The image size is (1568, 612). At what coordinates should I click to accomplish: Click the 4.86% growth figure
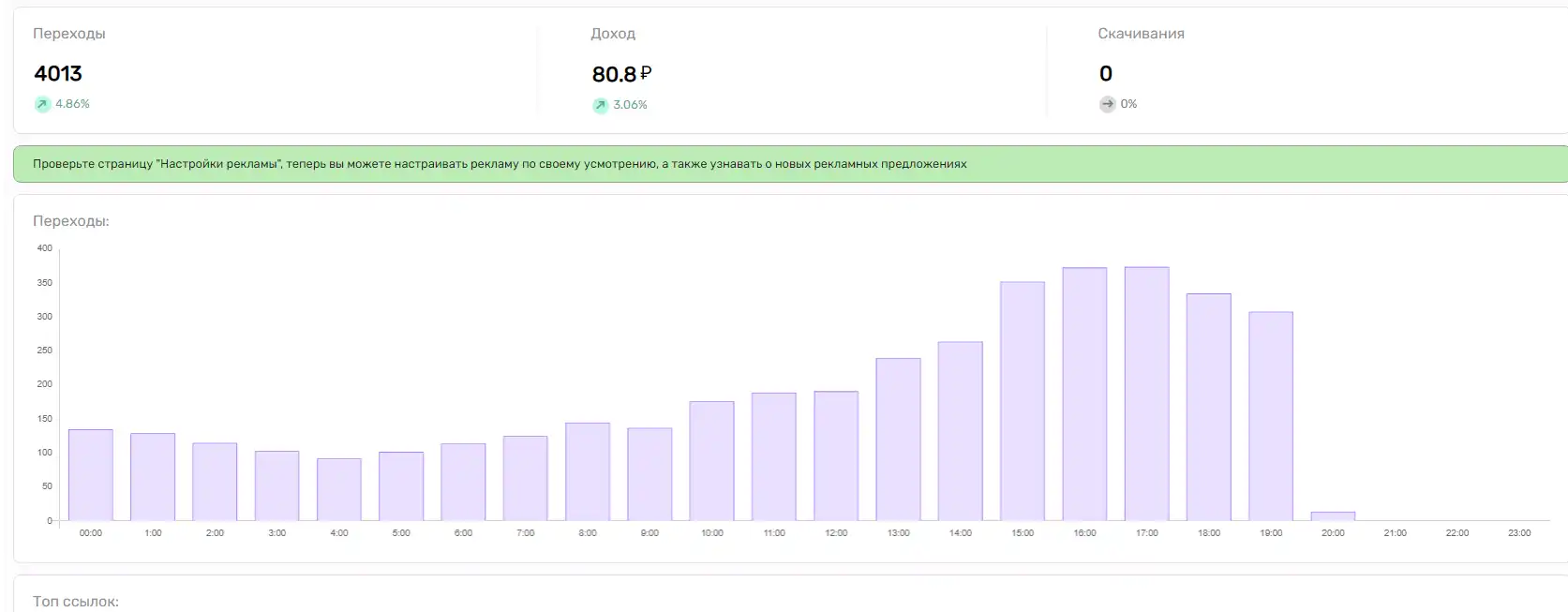coord(72,104)
